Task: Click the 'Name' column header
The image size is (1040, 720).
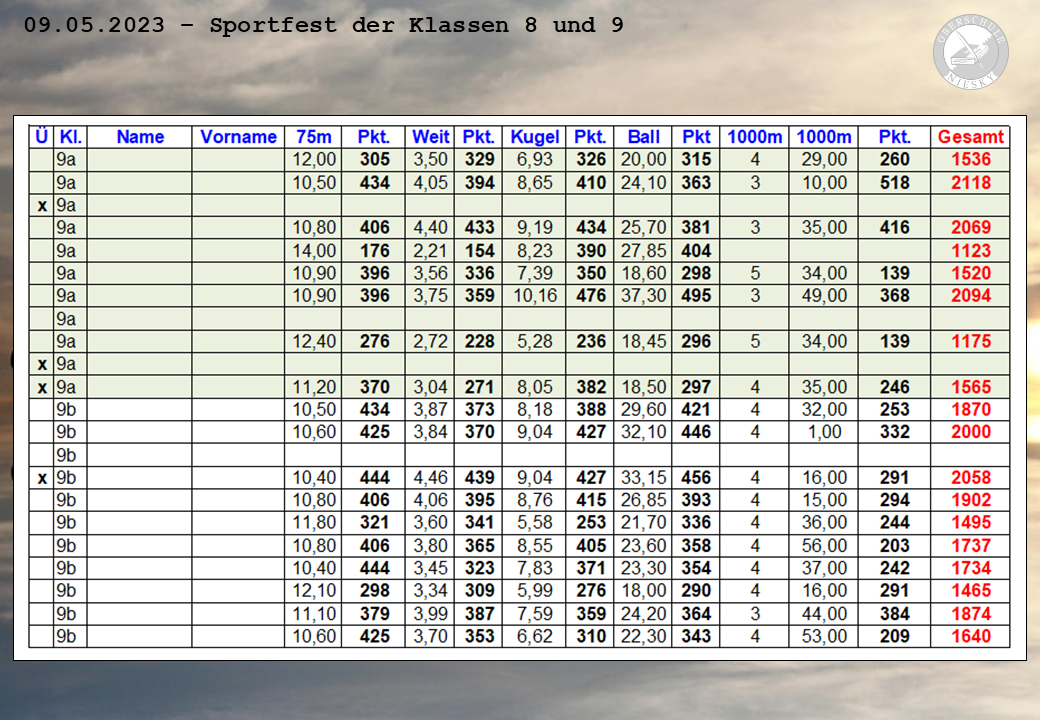Action: 140,137
